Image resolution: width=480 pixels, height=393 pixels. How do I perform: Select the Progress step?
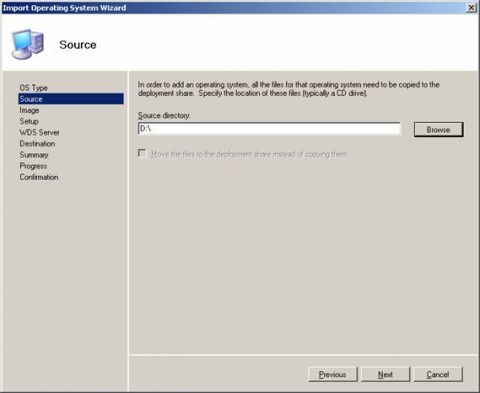click(33, 166)
